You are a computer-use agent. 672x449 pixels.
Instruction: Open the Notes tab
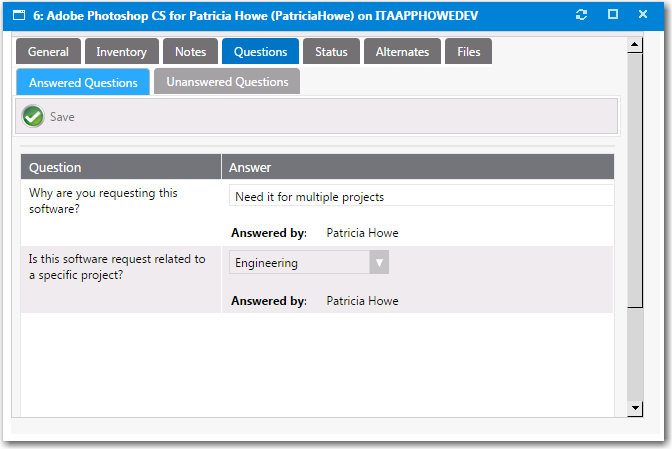pyautogui.click(x=190, y=52)
